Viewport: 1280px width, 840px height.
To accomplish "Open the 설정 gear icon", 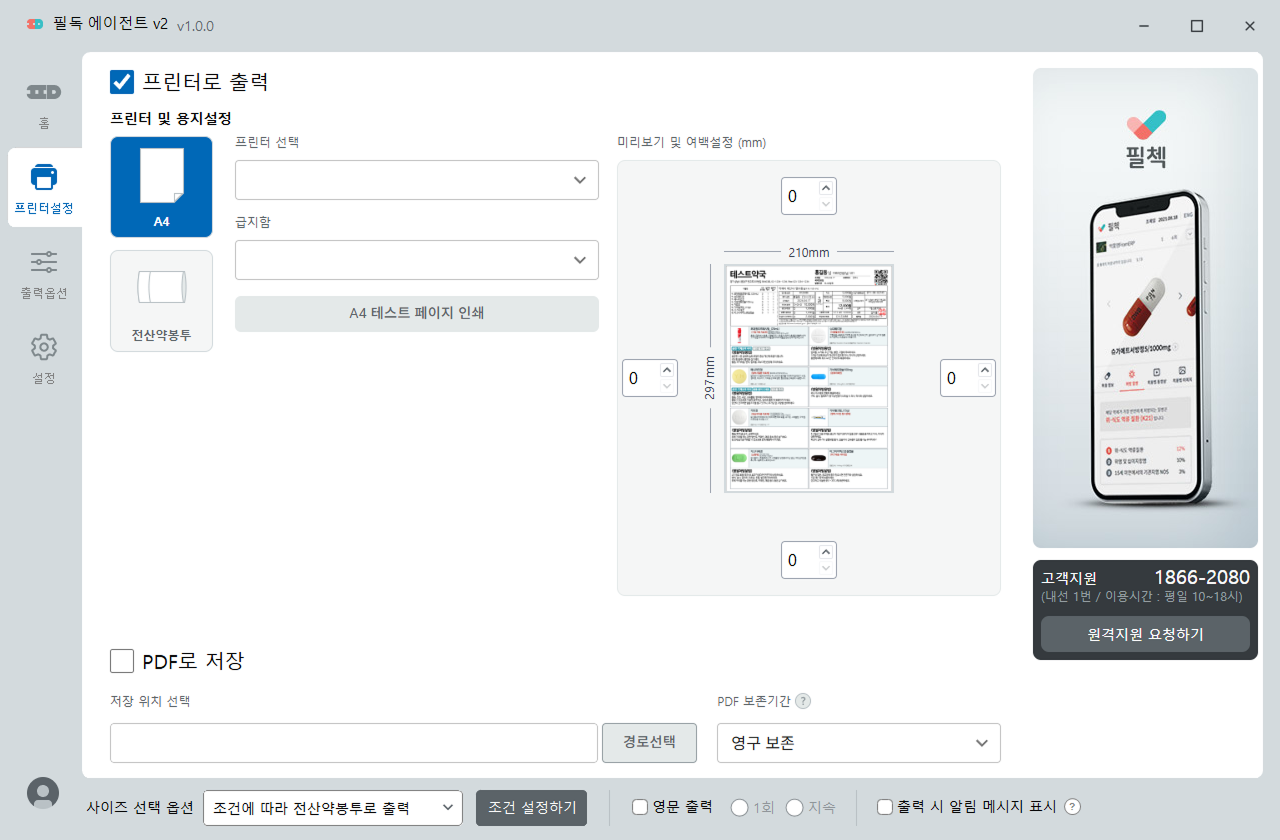I will coord(44,347).
